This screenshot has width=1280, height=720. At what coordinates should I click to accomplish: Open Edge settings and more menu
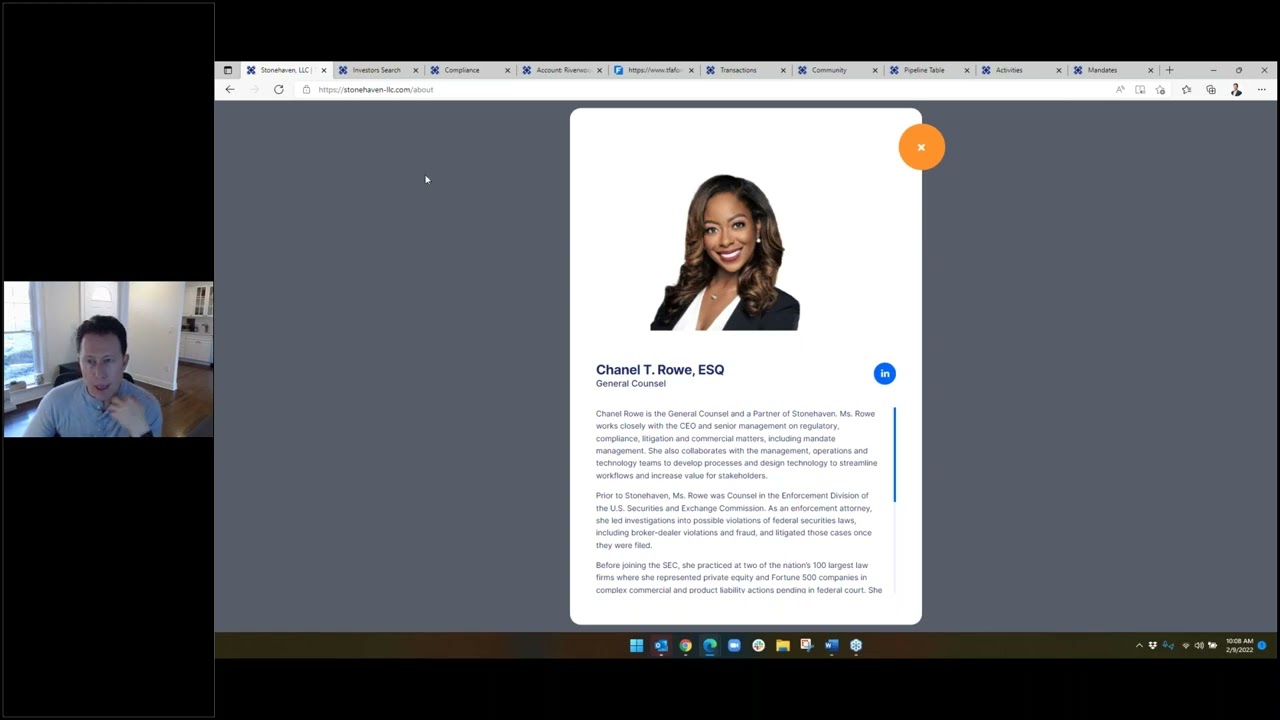click(x=1262, y=90)
